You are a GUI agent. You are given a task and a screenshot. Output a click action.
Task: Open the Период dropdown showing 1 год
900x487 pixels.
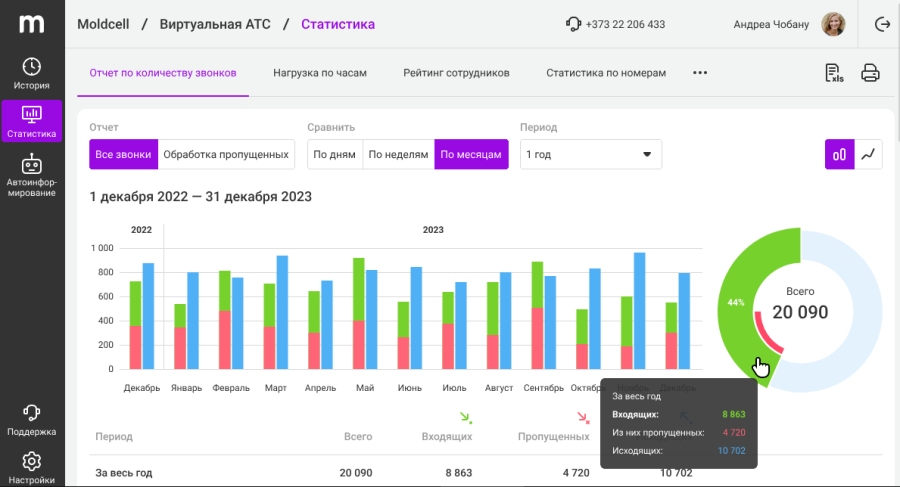tap(590, 155)
